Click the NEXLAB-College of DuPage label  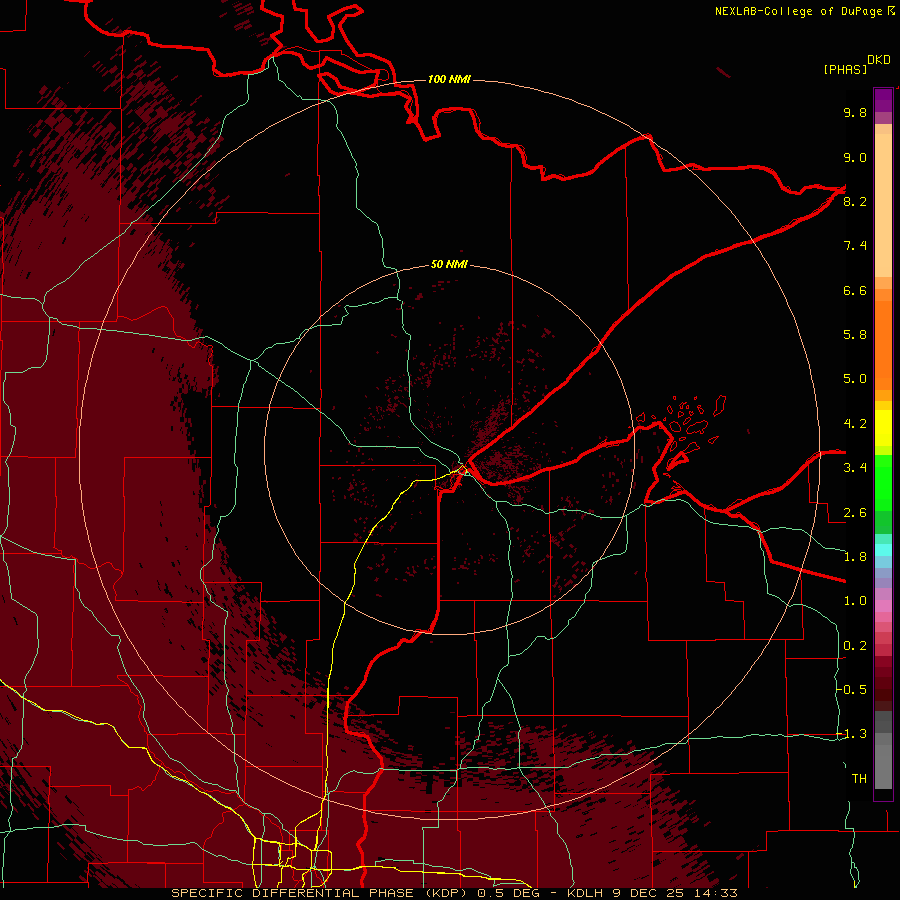pyautogui.click(x=798, y=11)
